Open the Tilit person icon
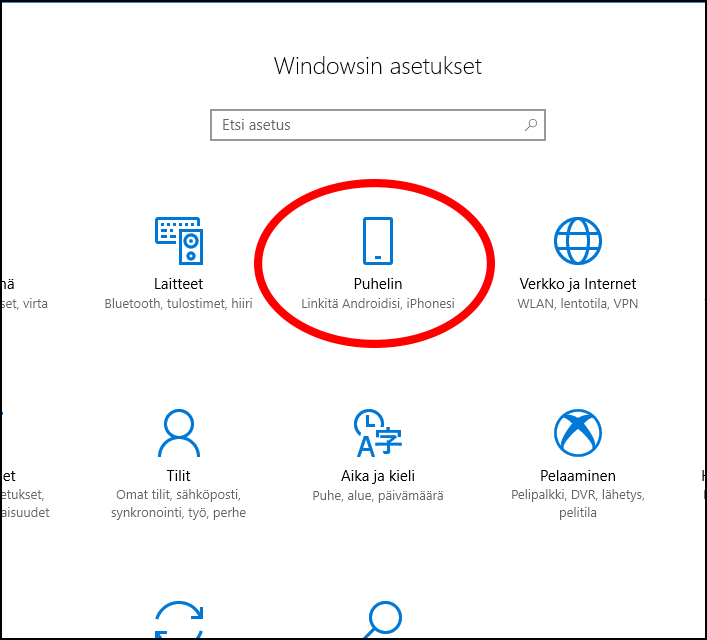 [179, 433]
